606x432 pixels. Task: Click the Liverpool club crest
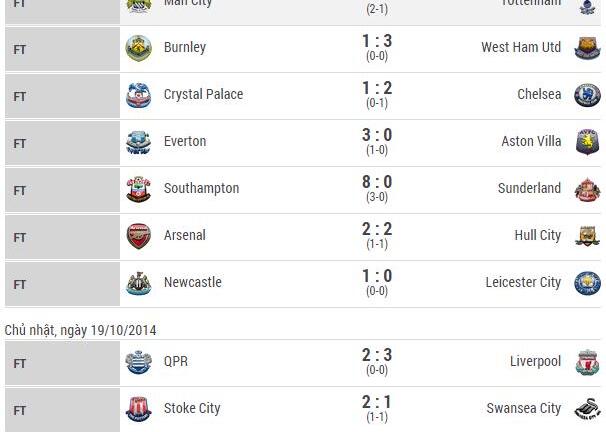[x=587, y=362]
